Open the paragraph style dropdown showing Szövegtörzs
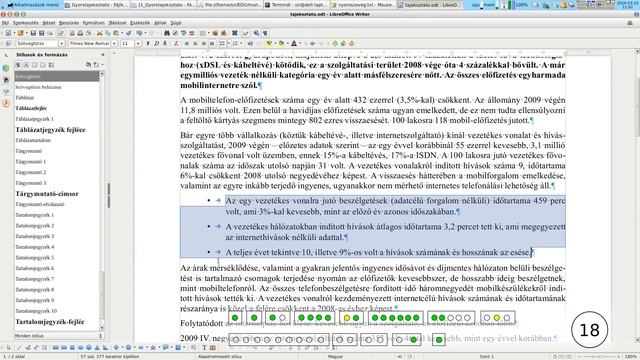The image size is (640, 360). point(61,43)
